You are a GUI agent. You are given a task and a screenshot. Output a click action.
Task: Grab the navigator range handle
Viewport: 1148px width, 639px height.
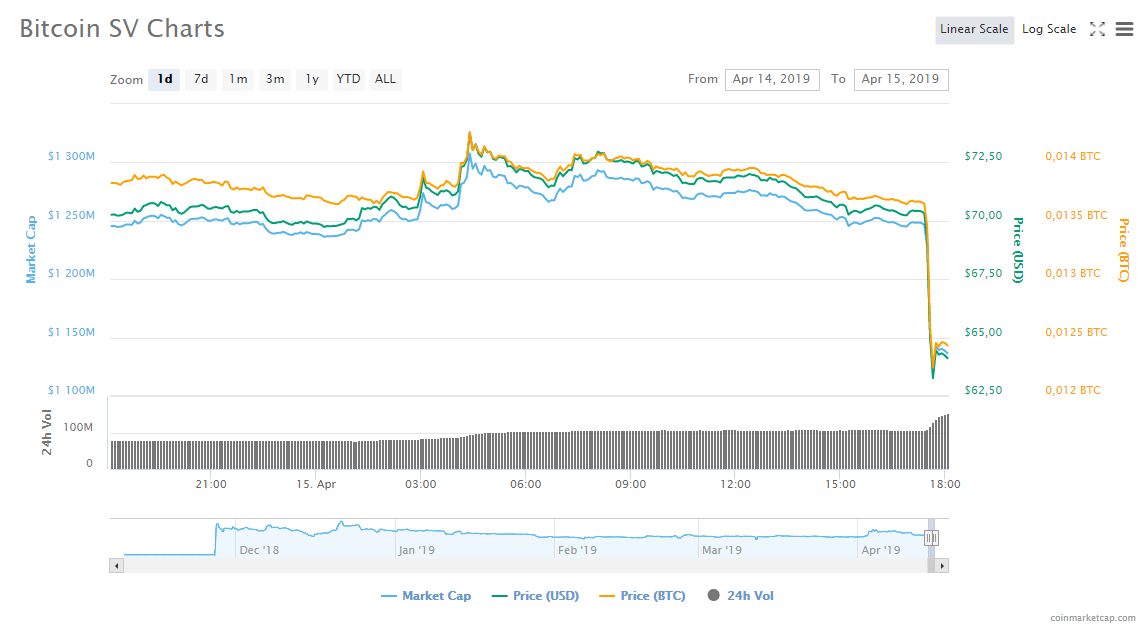931,538
